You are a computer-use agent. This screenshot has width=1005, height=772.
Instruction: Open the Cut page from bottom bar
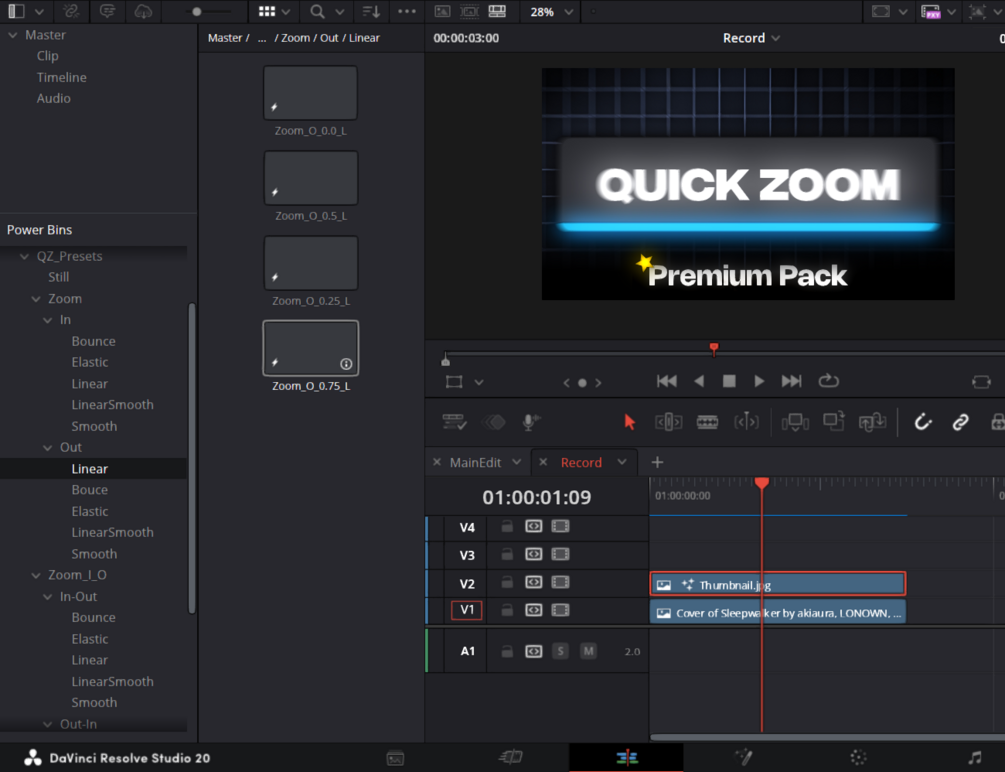point(511,757)
